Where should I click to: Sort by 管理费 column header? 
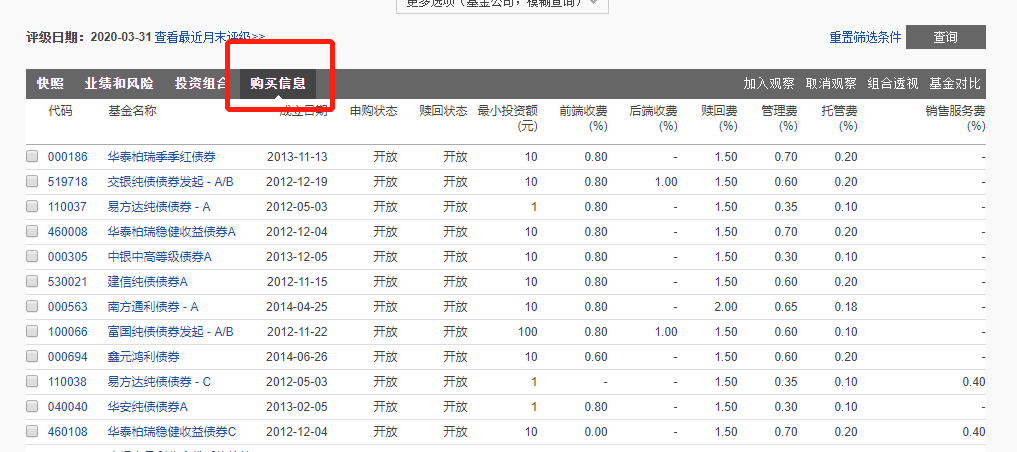click(x=778, y=111)
